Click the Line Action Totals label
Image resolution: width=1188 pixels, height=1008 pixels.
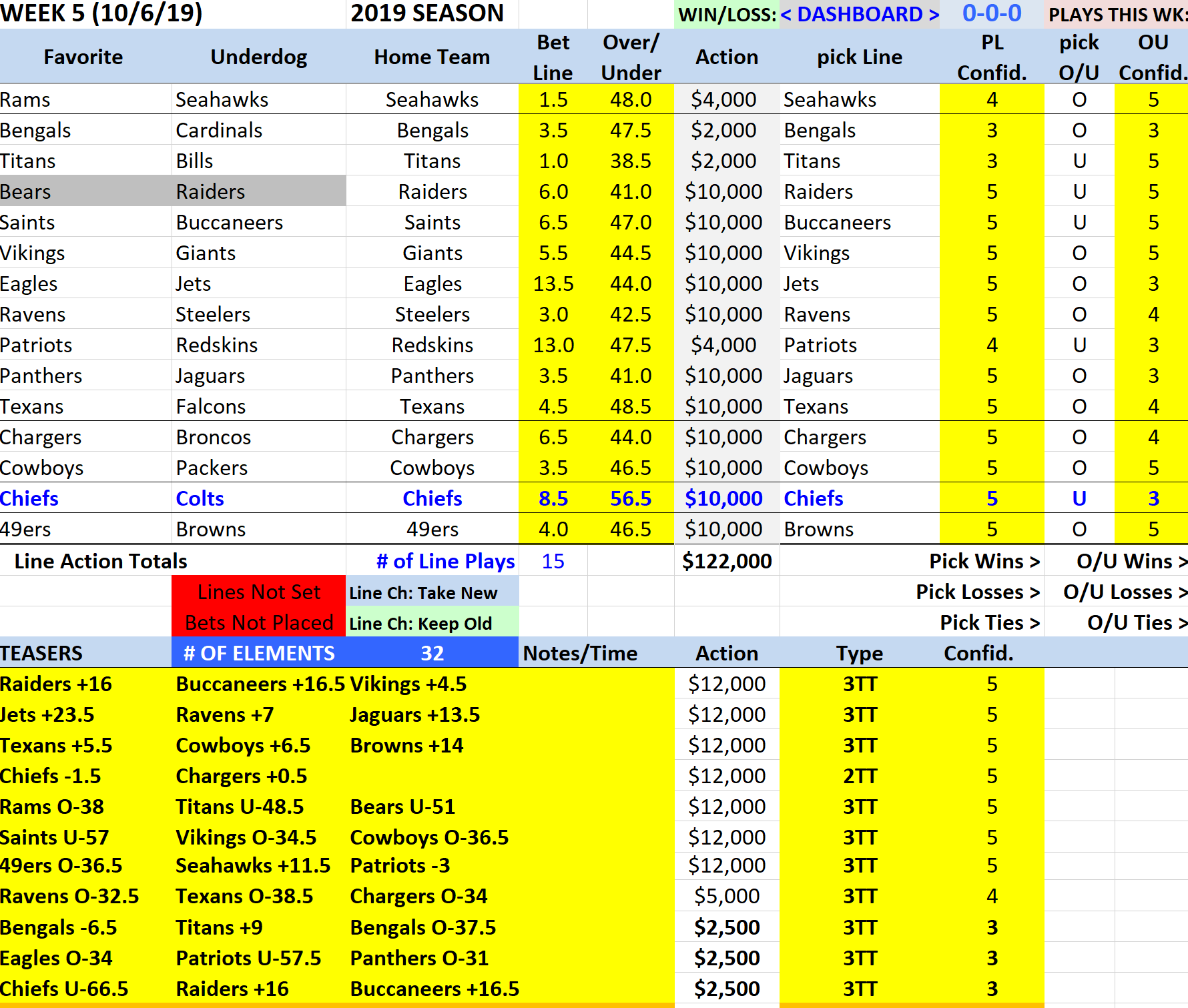pyautogui.click(x=101, y=562)
